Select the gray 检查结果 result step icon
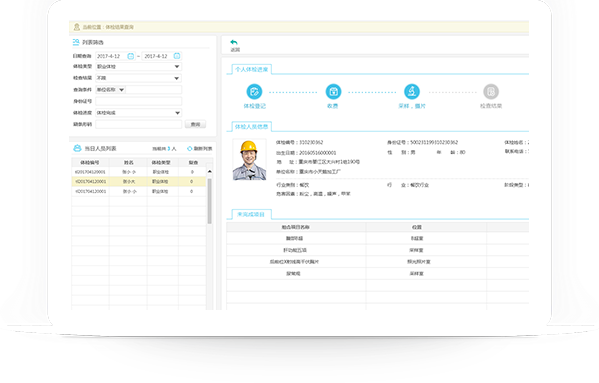The image size is (599, 383). pos(491,92)
